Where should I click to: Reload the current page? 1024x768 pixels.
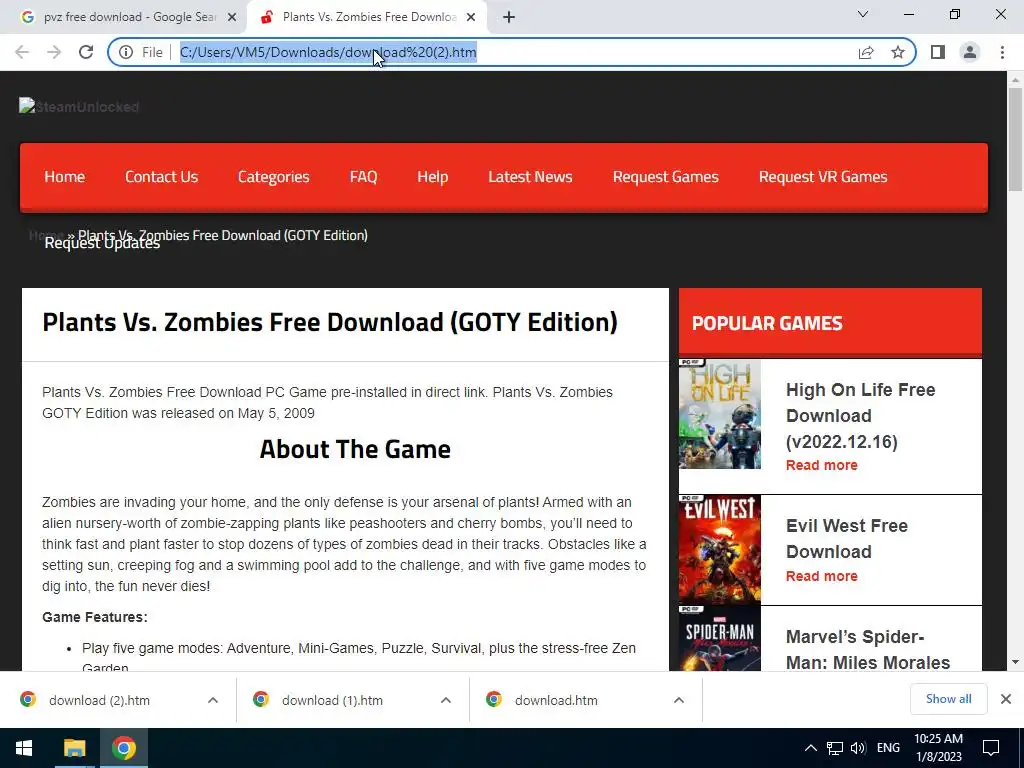coord(86,52)
